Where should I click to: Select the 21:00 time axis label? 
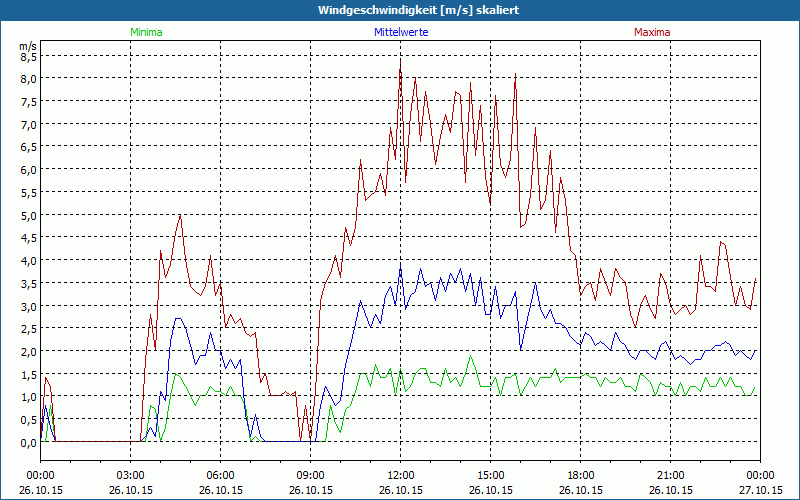pos(671,475)
